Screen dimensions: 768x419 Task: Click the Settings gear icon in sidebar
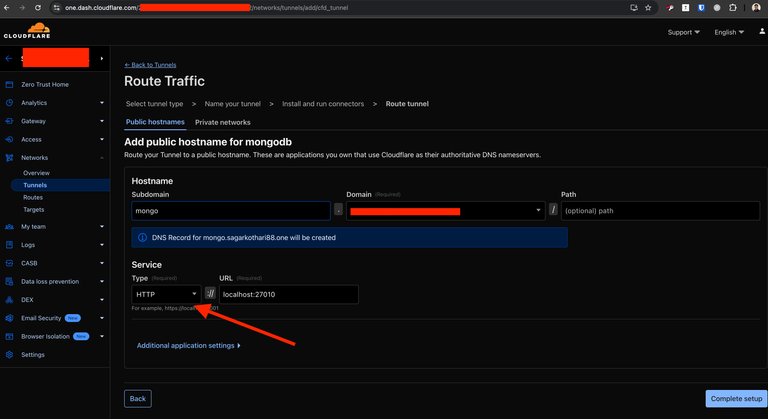point(9,354)
